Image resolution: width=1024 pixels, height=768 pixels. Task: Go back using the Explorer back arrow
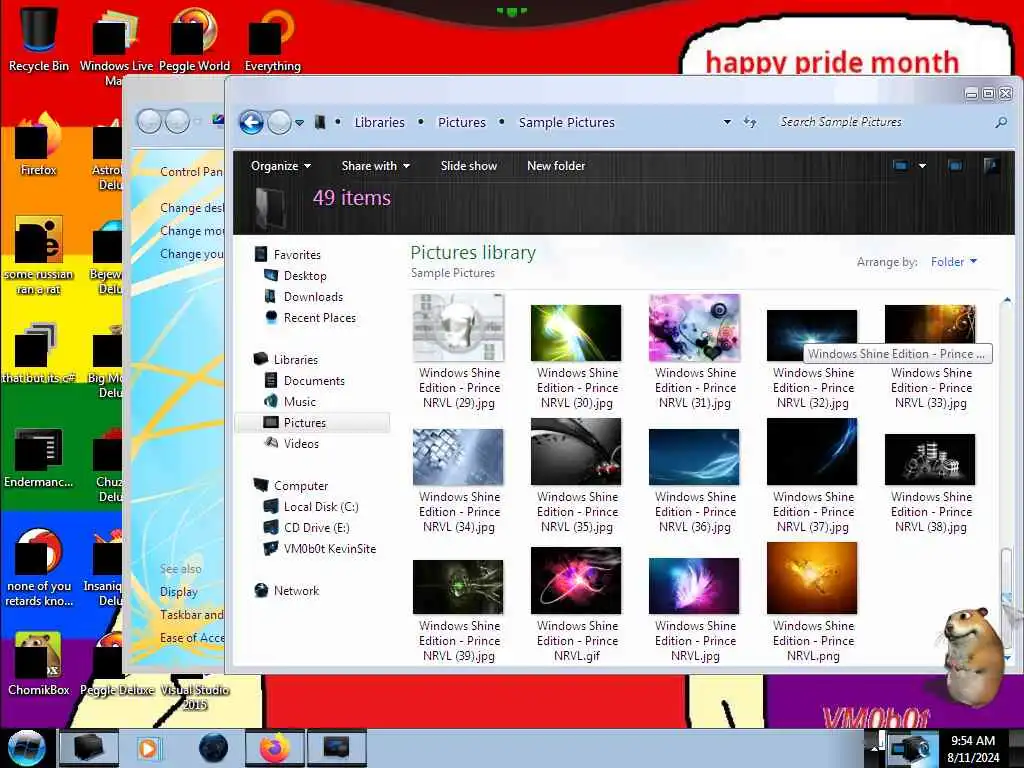(x=251, y=122)
